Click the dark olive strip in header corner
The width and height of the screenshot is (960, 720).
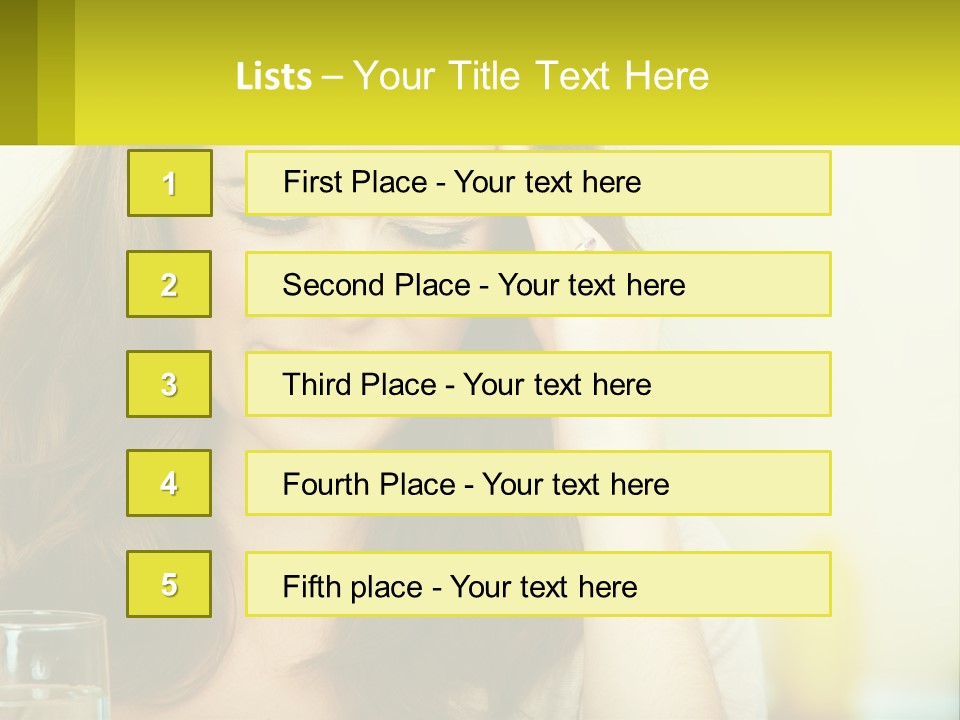tap(18, 72)
